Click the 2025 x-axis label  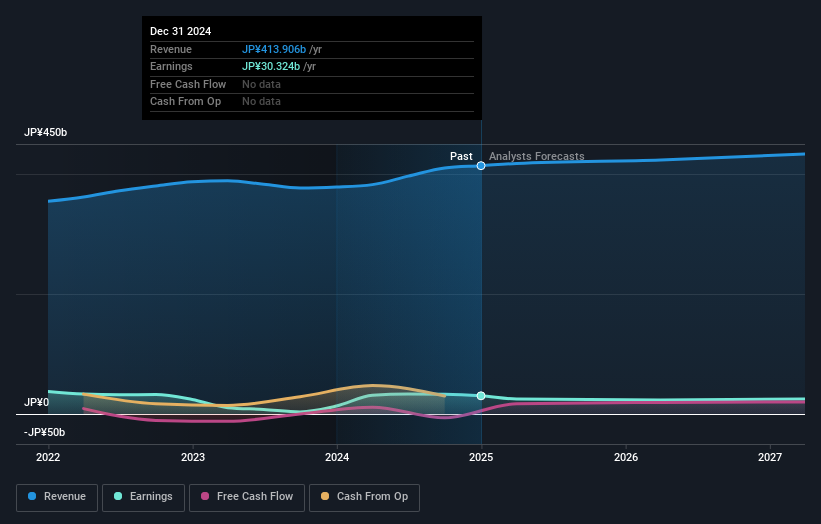coord(481,458)
